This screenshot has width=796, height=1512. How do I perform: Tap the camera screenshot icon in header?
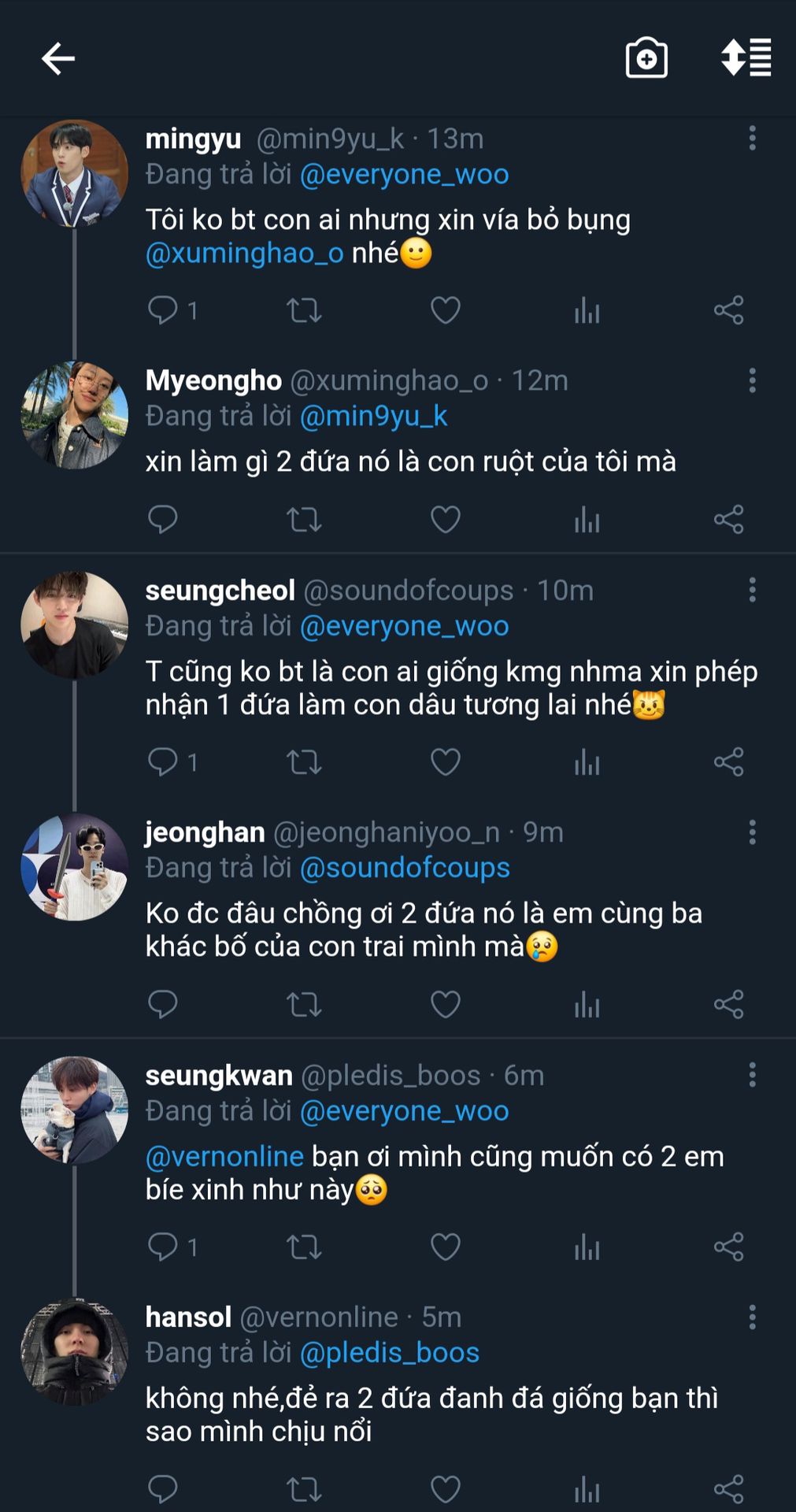click(x=646, y=58)
